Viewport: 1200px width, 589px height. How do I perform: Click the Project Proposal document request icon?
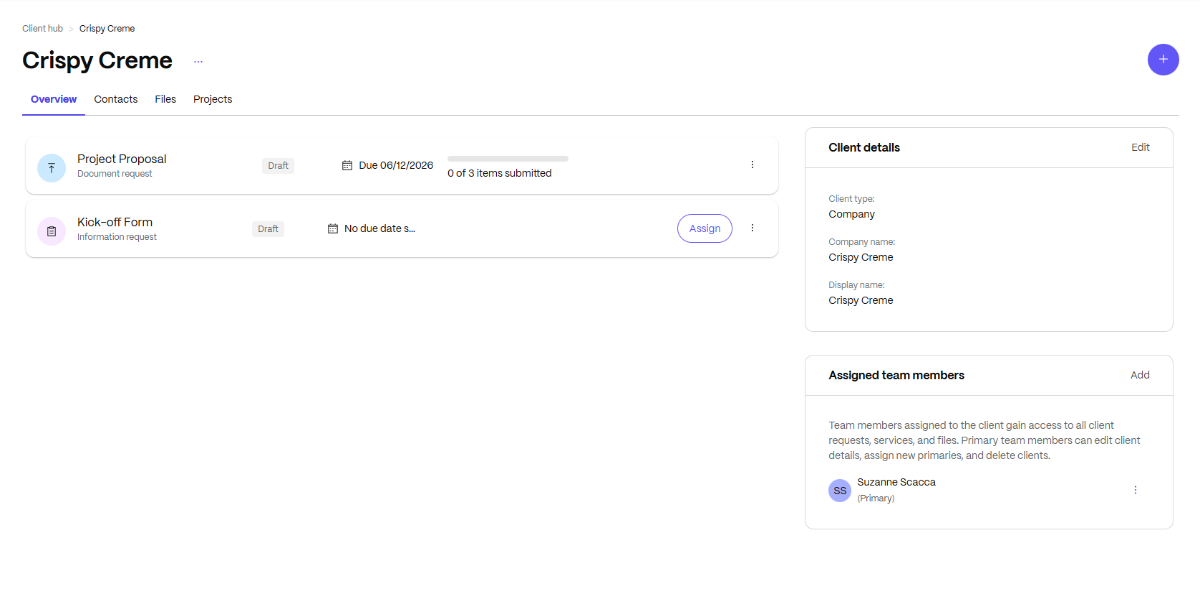pyautogui.click(x=51, y=167)
